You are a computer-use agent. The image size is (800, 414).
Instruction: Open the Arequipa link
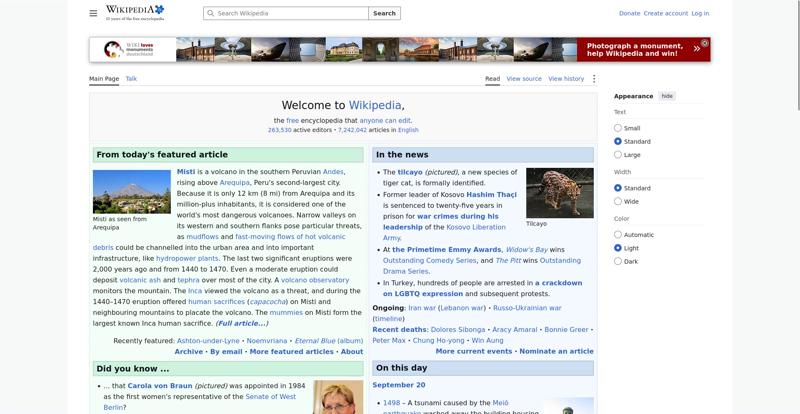tap(234, 183)
